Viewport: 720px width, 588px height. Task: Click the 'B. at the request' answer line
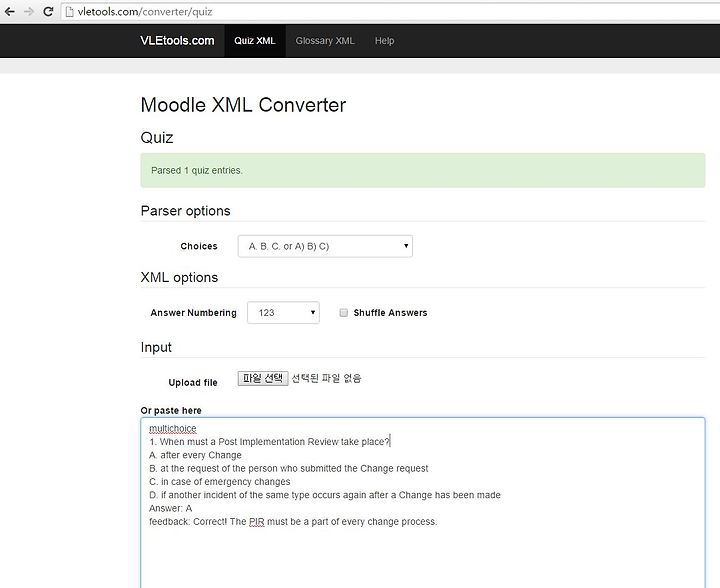[x=288, y=468]
